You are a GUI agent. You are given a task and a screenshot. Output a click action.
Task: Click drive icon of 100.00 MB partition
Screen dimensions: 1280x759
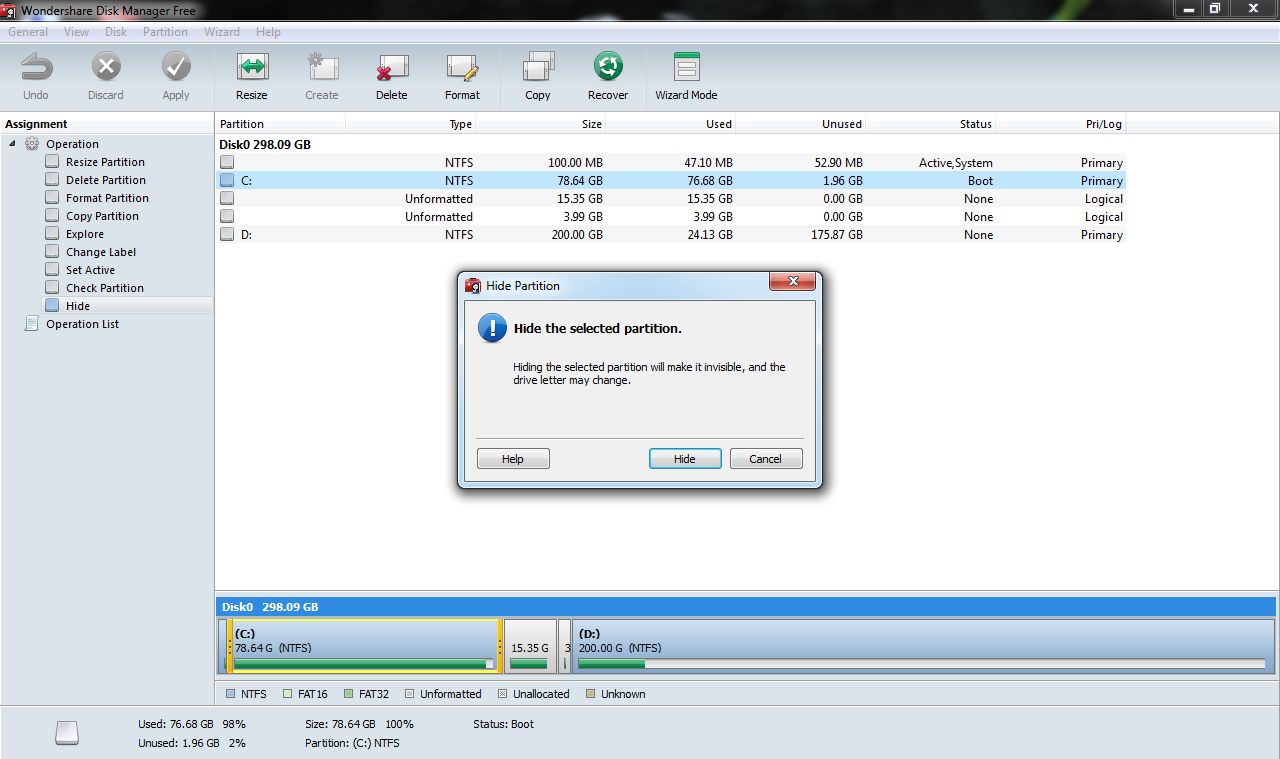pos(227,163)
